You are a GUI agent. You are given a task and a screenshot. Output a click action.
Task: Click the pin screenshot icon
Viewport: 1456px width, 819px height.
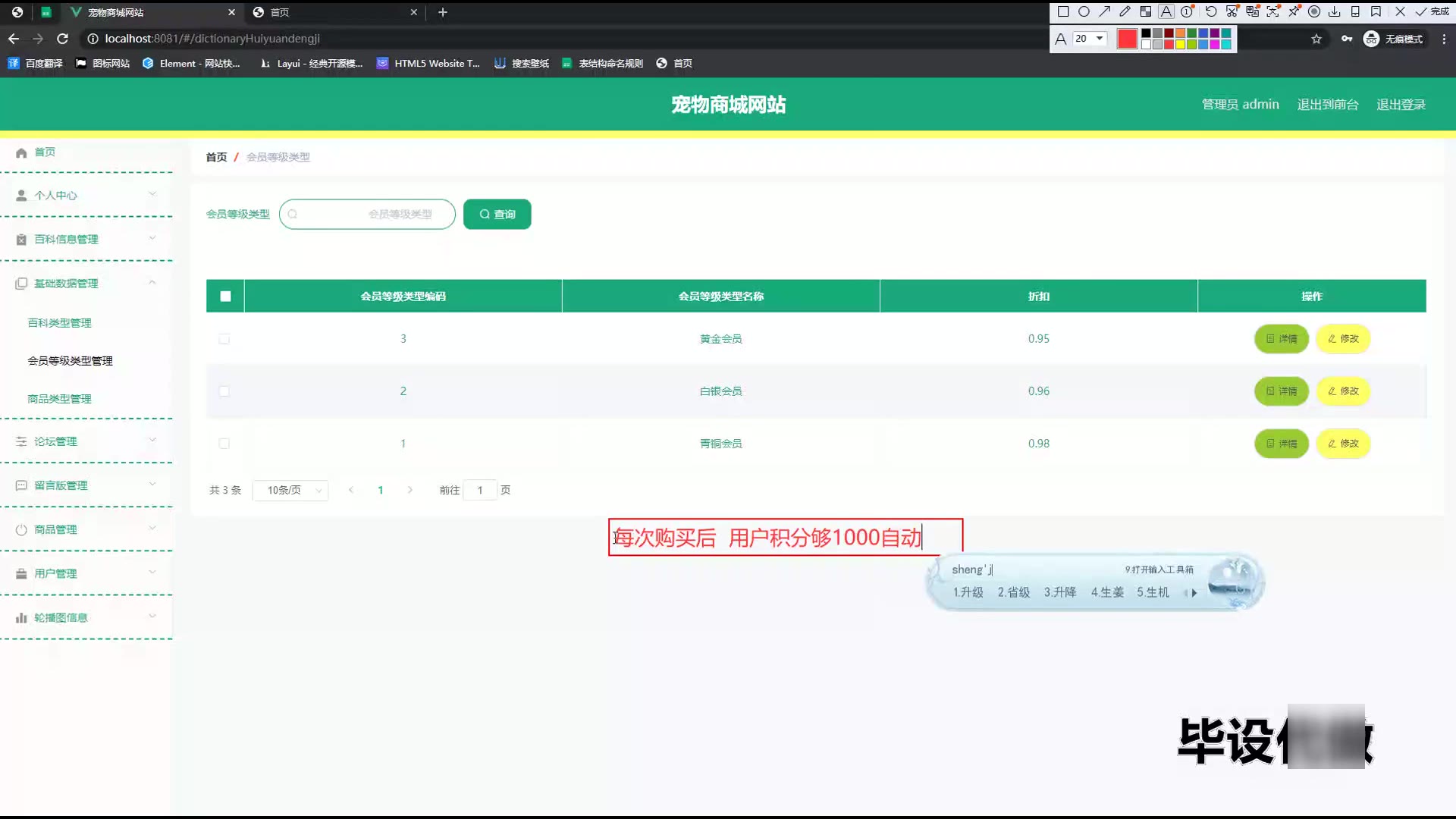(x=1294, y=11)
